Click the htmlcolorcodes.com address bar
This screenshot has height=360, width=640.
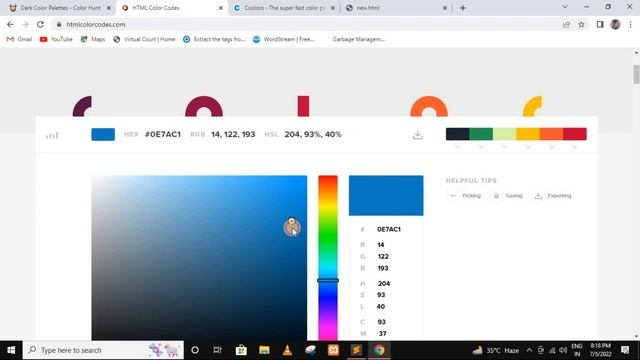(310, 24)
